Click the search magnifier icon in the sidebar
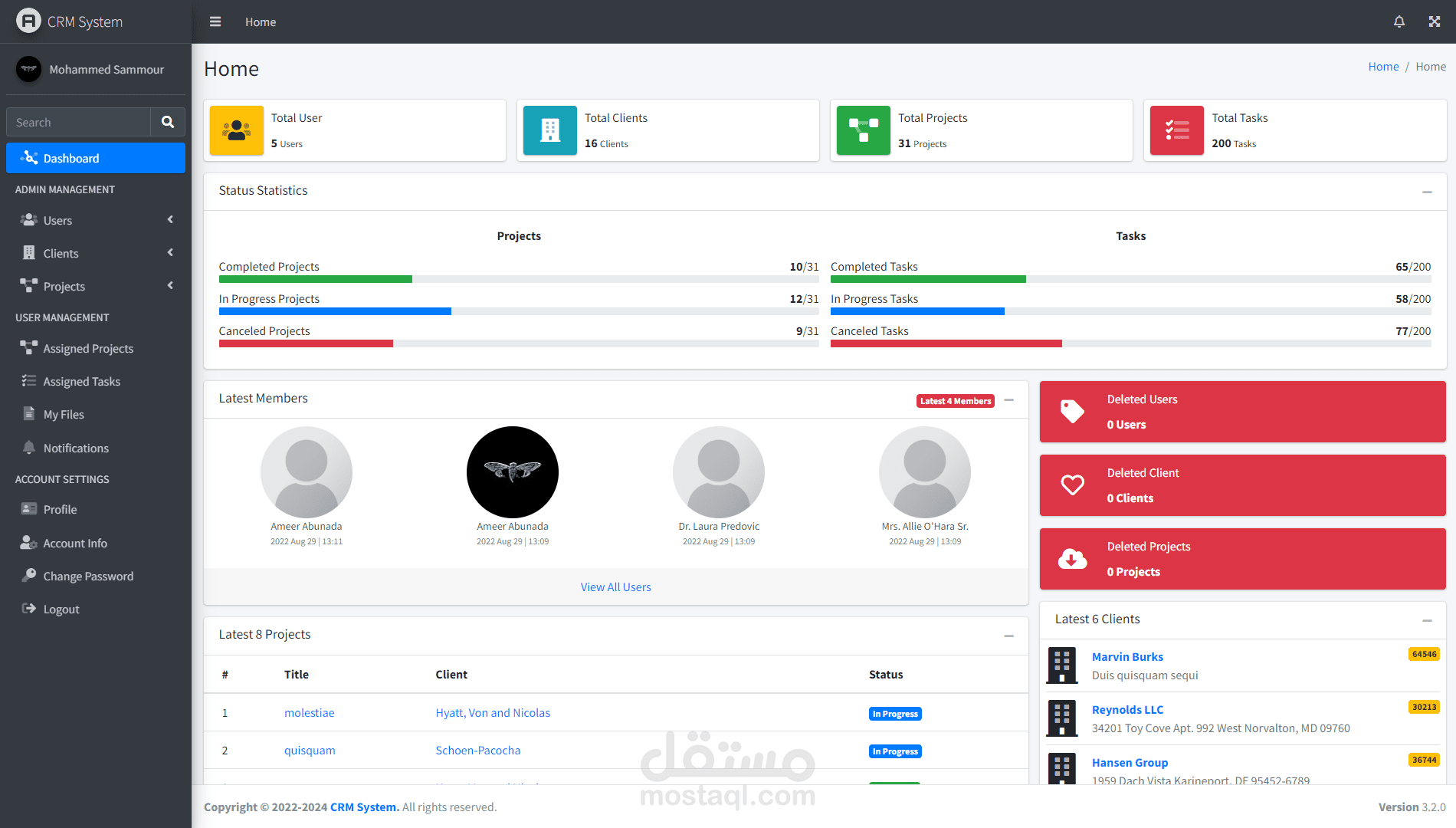 click(x=168, y=122)
